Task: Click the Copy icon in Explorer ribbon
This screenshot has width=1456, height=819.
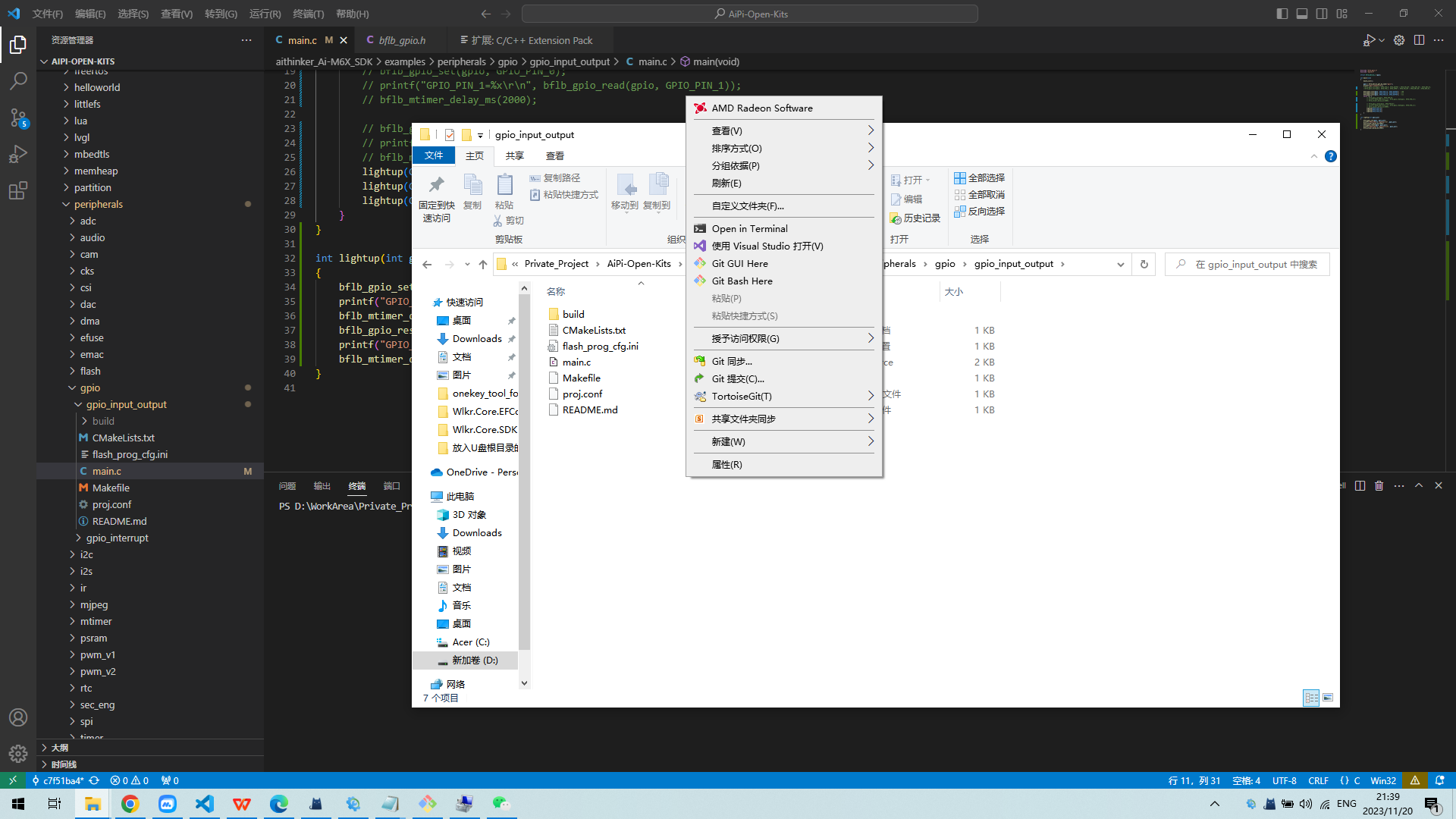Action: 472,192
